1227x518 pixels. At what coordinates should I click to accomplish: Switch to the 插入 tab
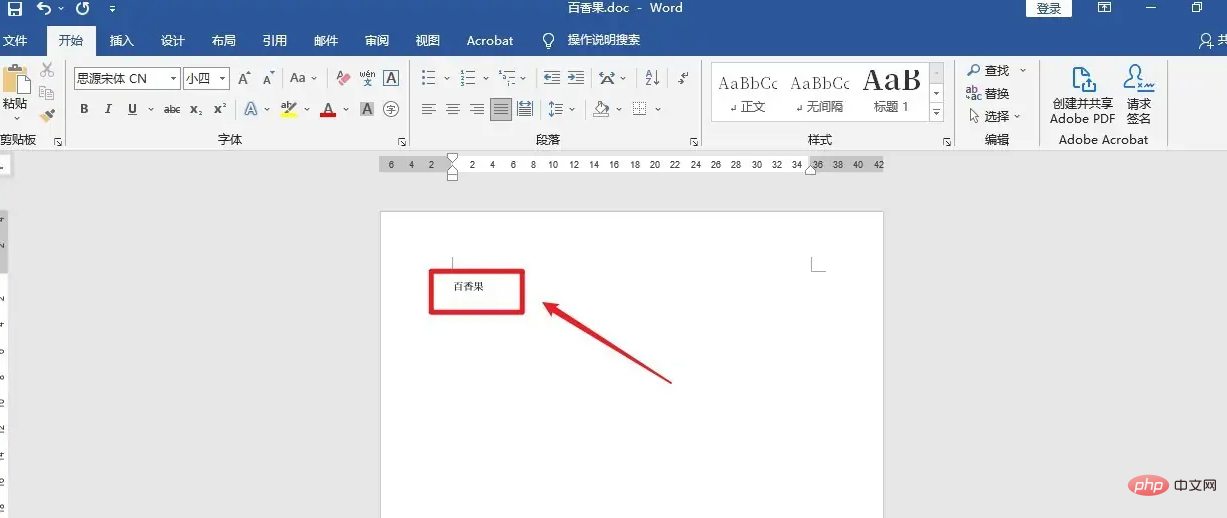click(x=122, y=40)
